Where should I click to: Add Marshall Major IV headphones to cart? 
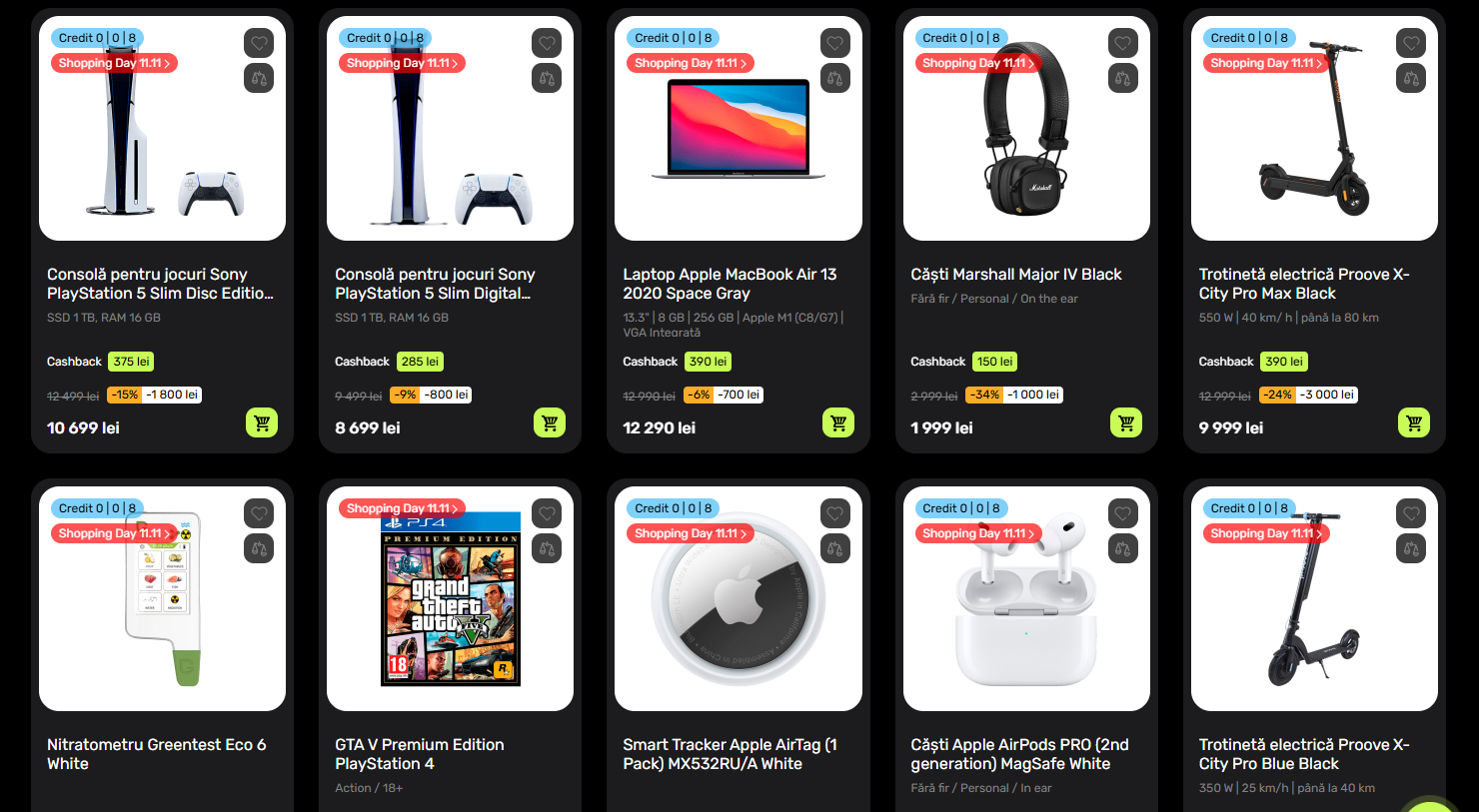coord(1126,422)
